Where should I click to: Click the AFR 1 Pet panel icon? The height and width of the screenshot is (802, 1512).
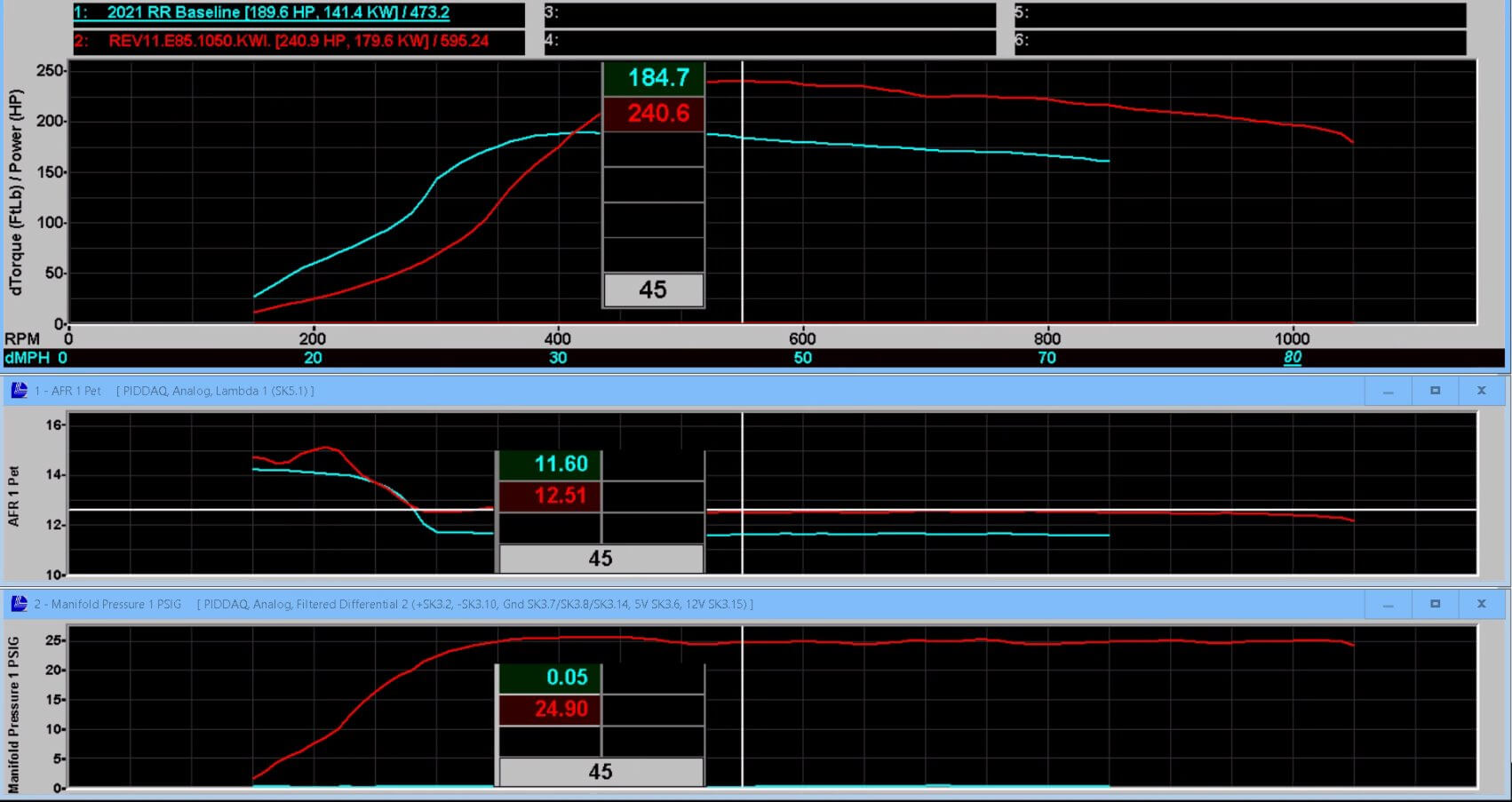pyautogui.click(x=19, y=391)
